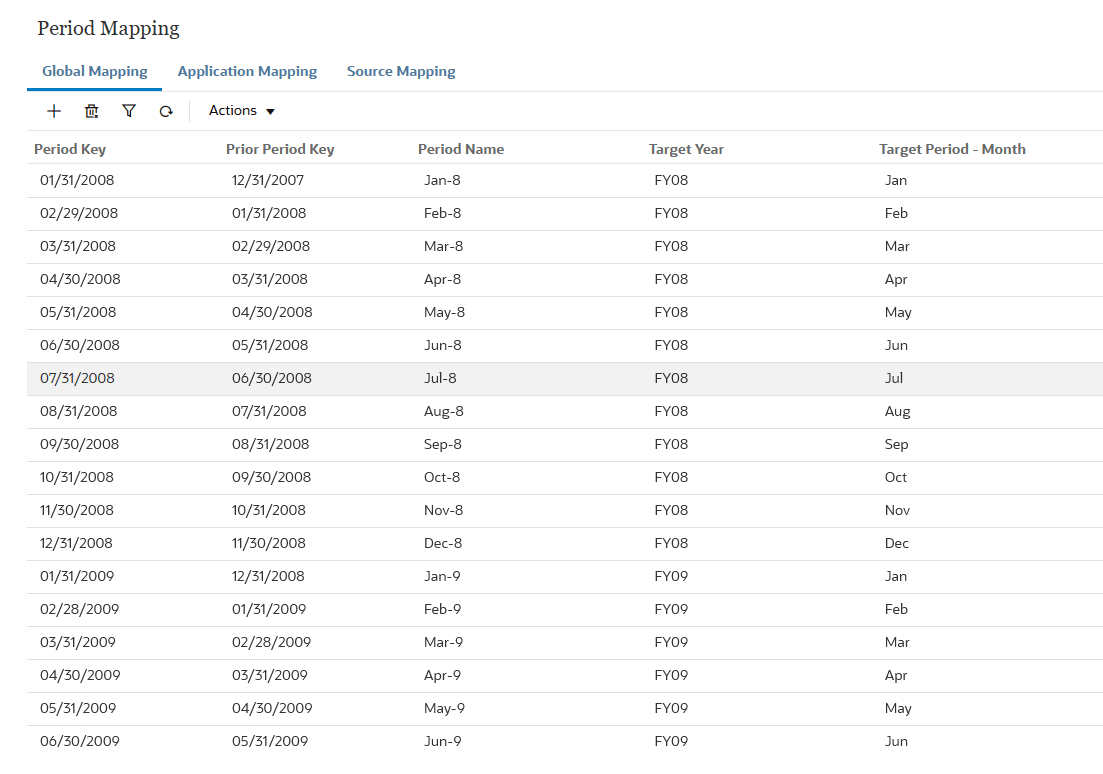Click the Prior Period Key cell 02/28/2009
The width and height of the screenshot is (1103, 774).
click(x=271, y=643)
